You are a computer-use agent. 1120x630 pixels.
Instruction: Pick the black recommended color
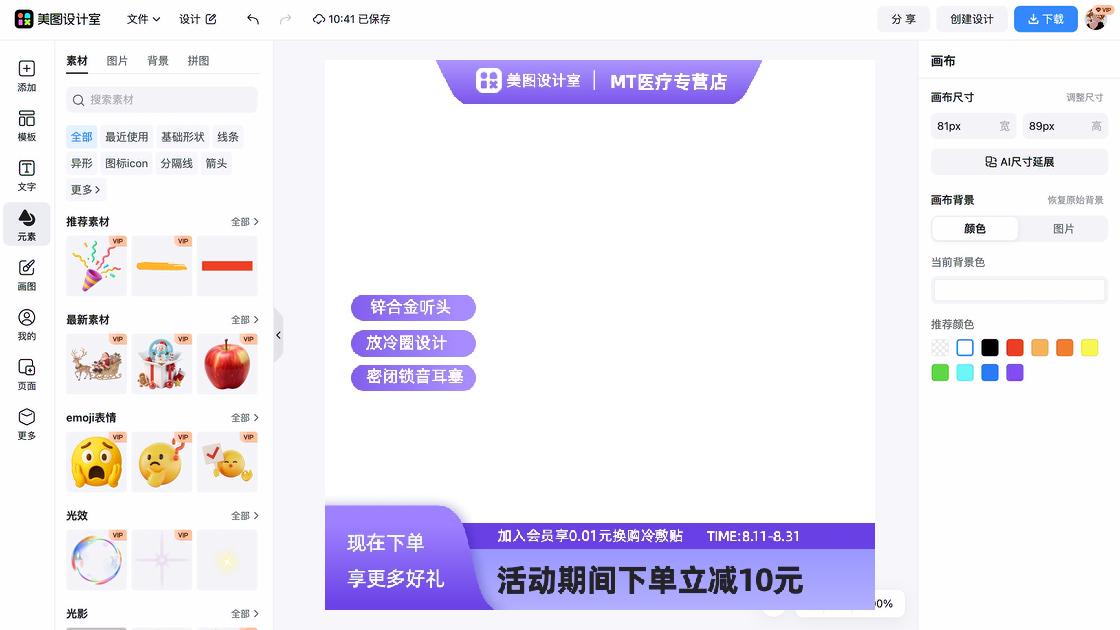(989, 348)
